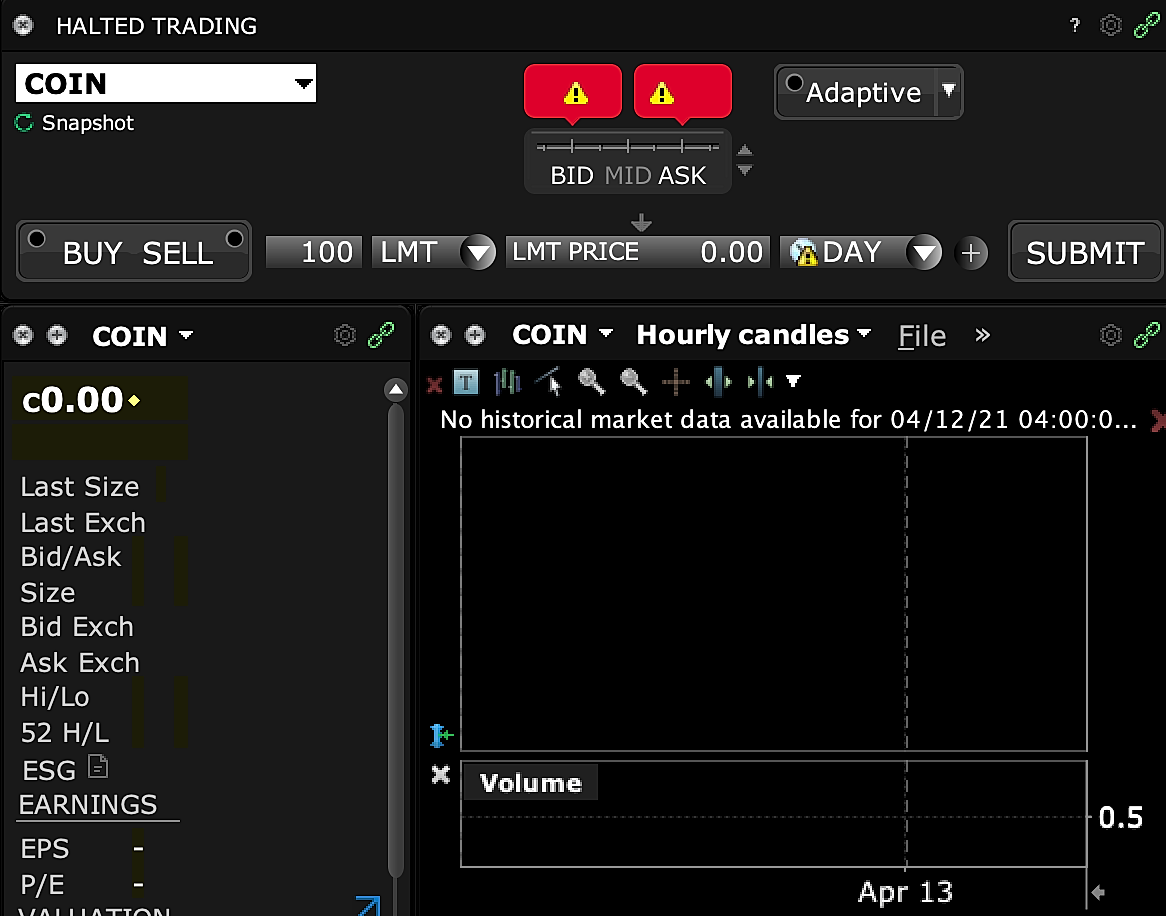The width and height of the screenshot is (1166, 916).
Task: Click the widen bar spacing icon
Action: [718, 382]
